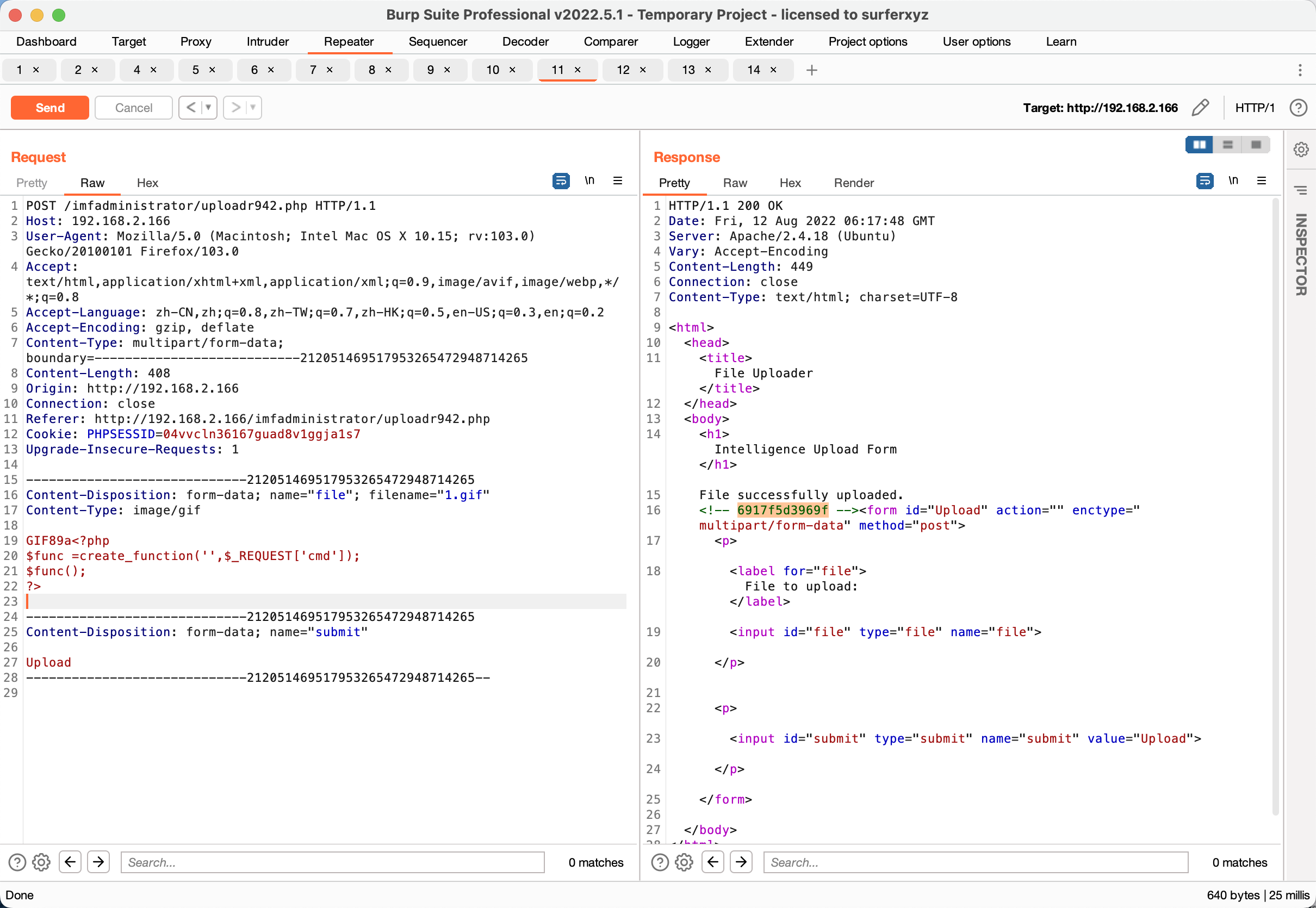Screen dimensions: 1316x908
Task: Click the Request search input field
Action: point(333,862)
